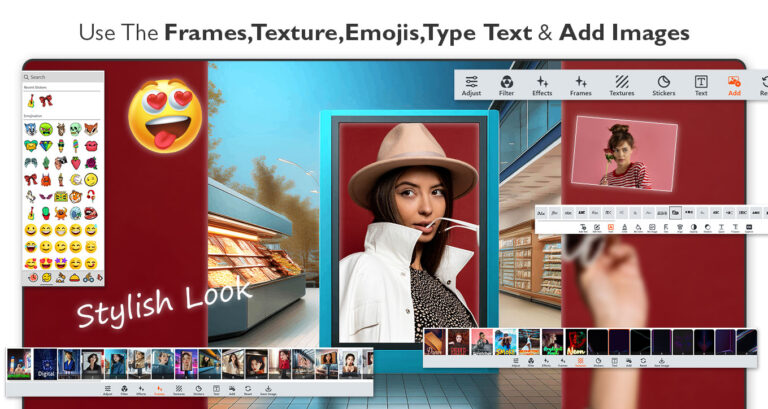The image size is (768, 409).
Task: Select the red bow in Recent Stickers
Action: 46,101
